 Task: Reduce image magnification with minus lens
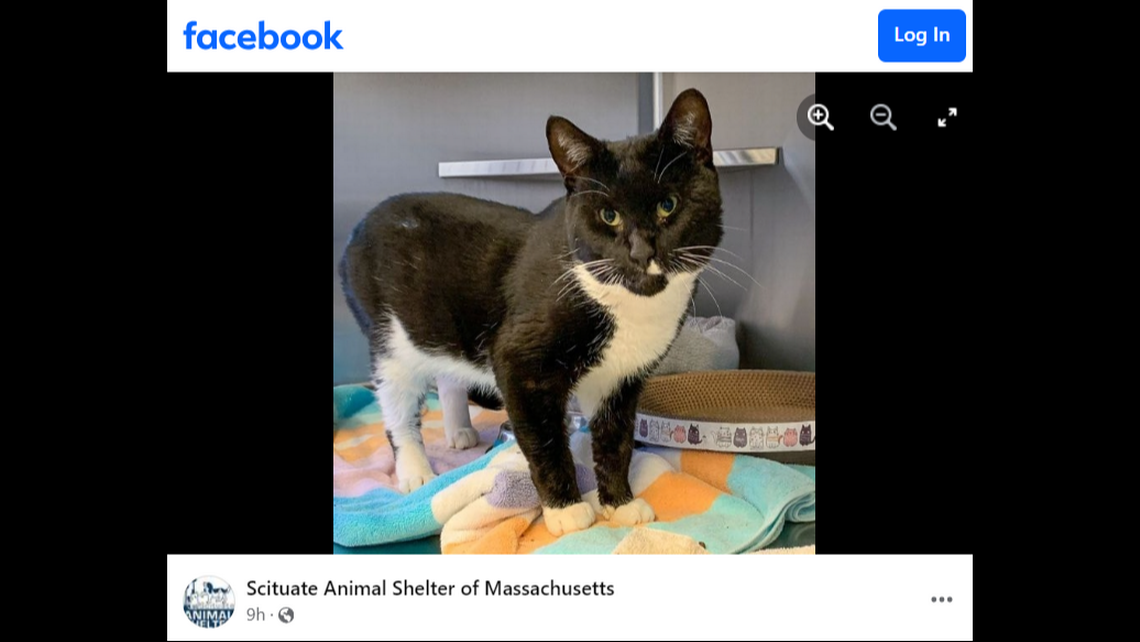tap(883, 117)
